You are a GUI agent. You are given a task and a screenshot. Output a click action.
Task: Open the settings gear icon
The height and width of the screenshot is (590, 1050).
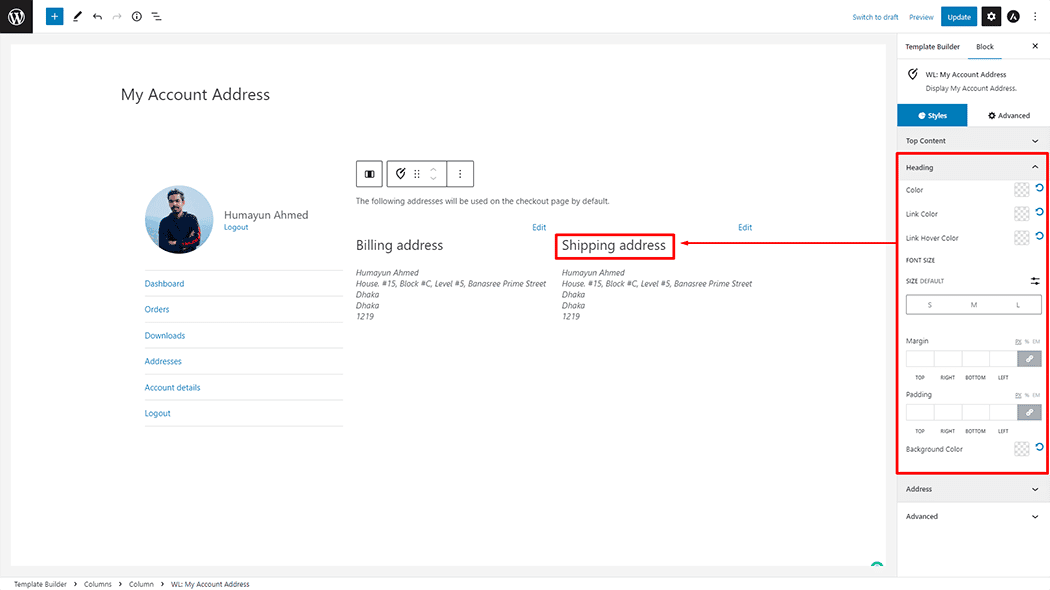point(991,17)
